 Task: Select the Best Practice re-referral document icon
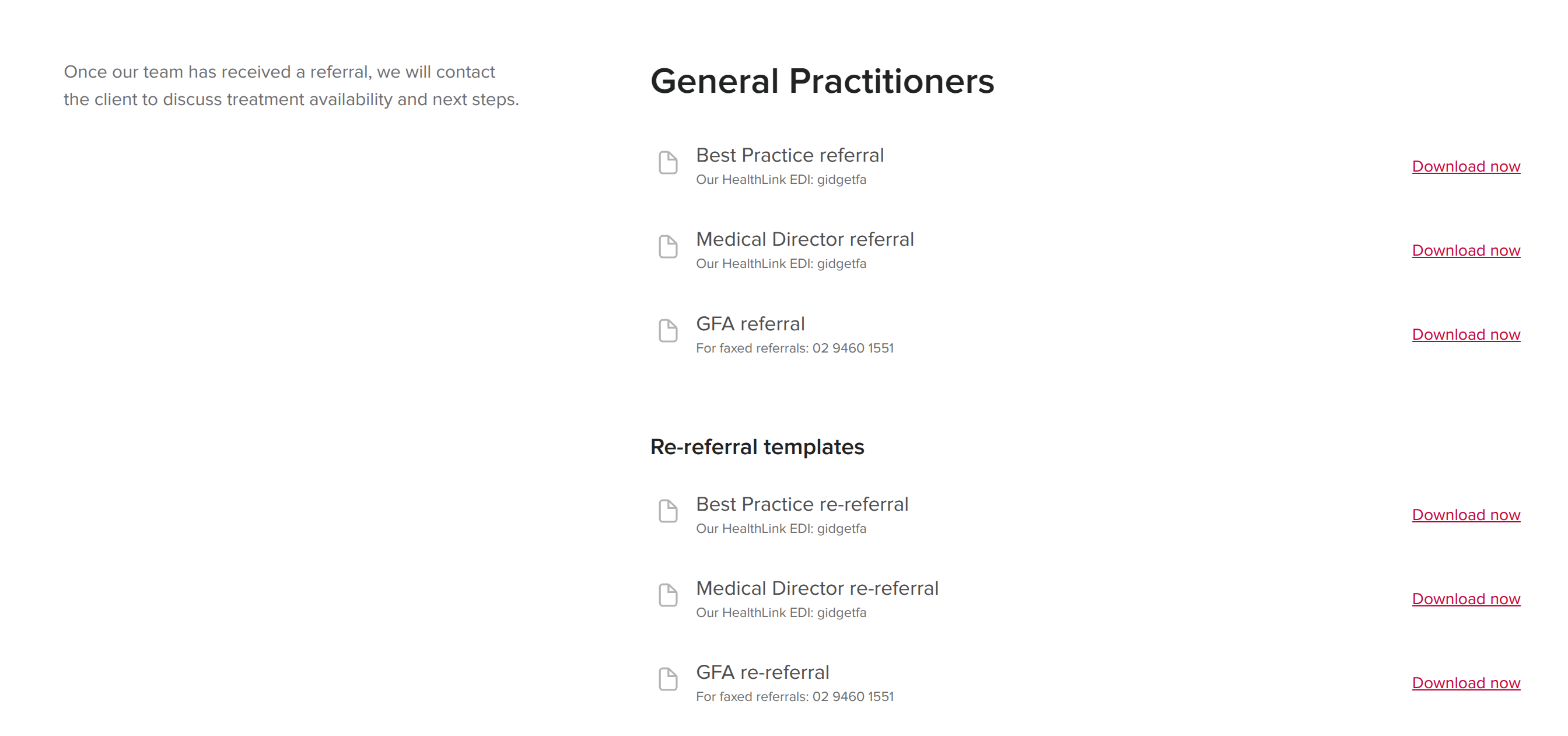668,511
